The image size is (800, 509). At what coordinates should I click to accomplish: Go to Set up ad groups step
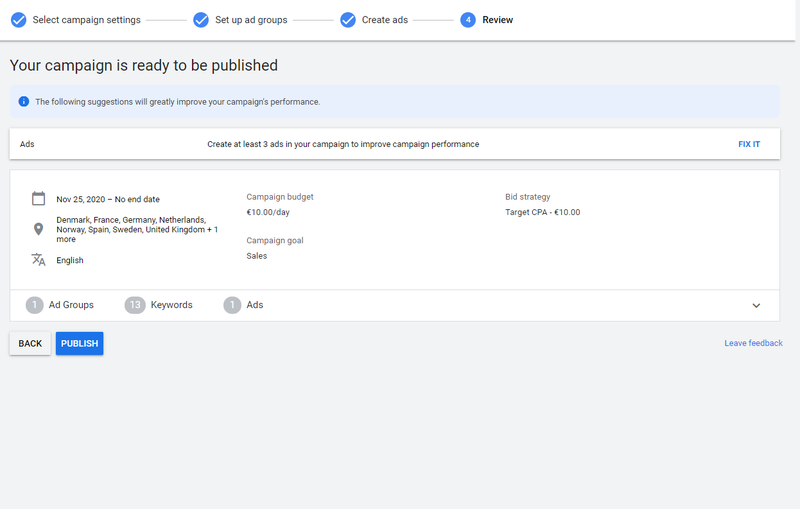pos(251,20)
